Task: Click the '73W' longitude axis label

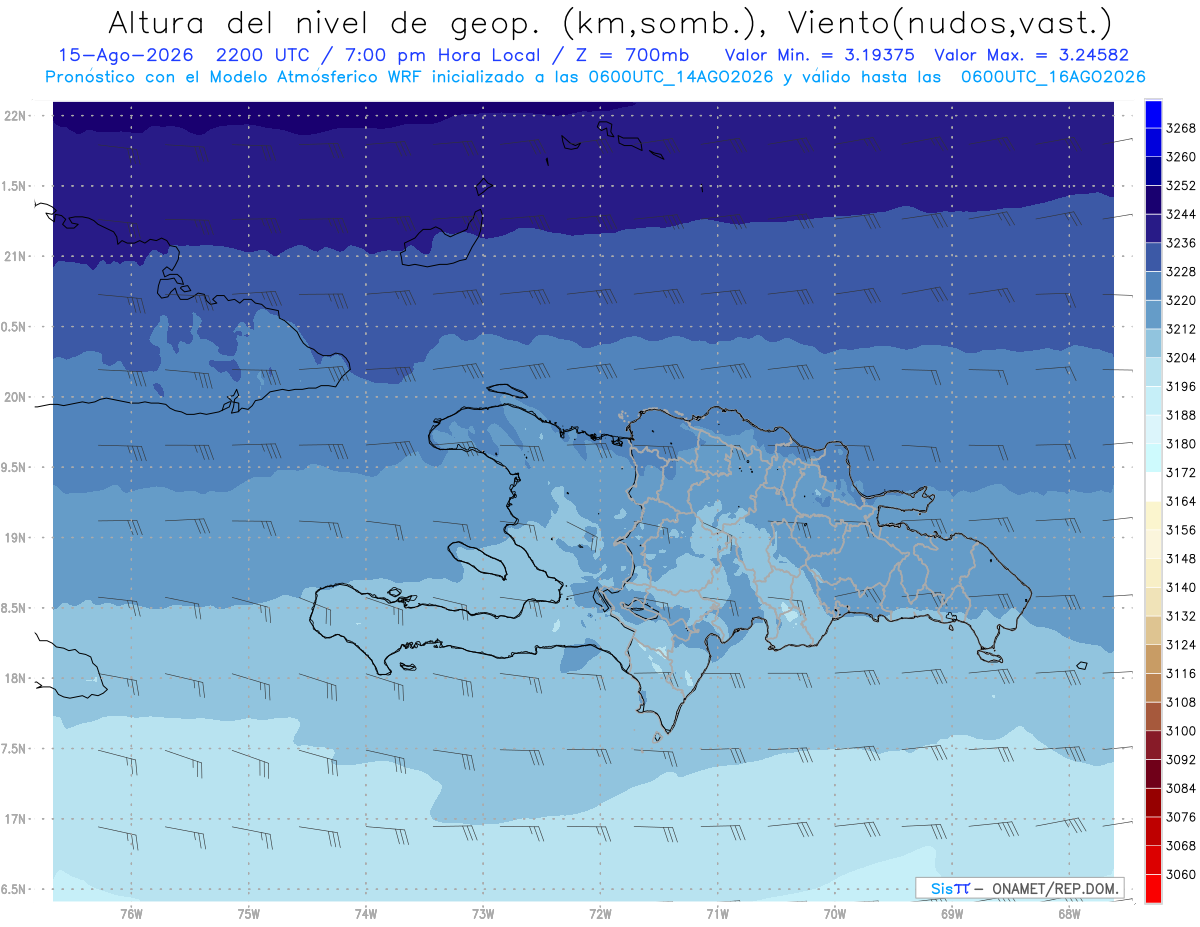Action: [x=483, y=914]
